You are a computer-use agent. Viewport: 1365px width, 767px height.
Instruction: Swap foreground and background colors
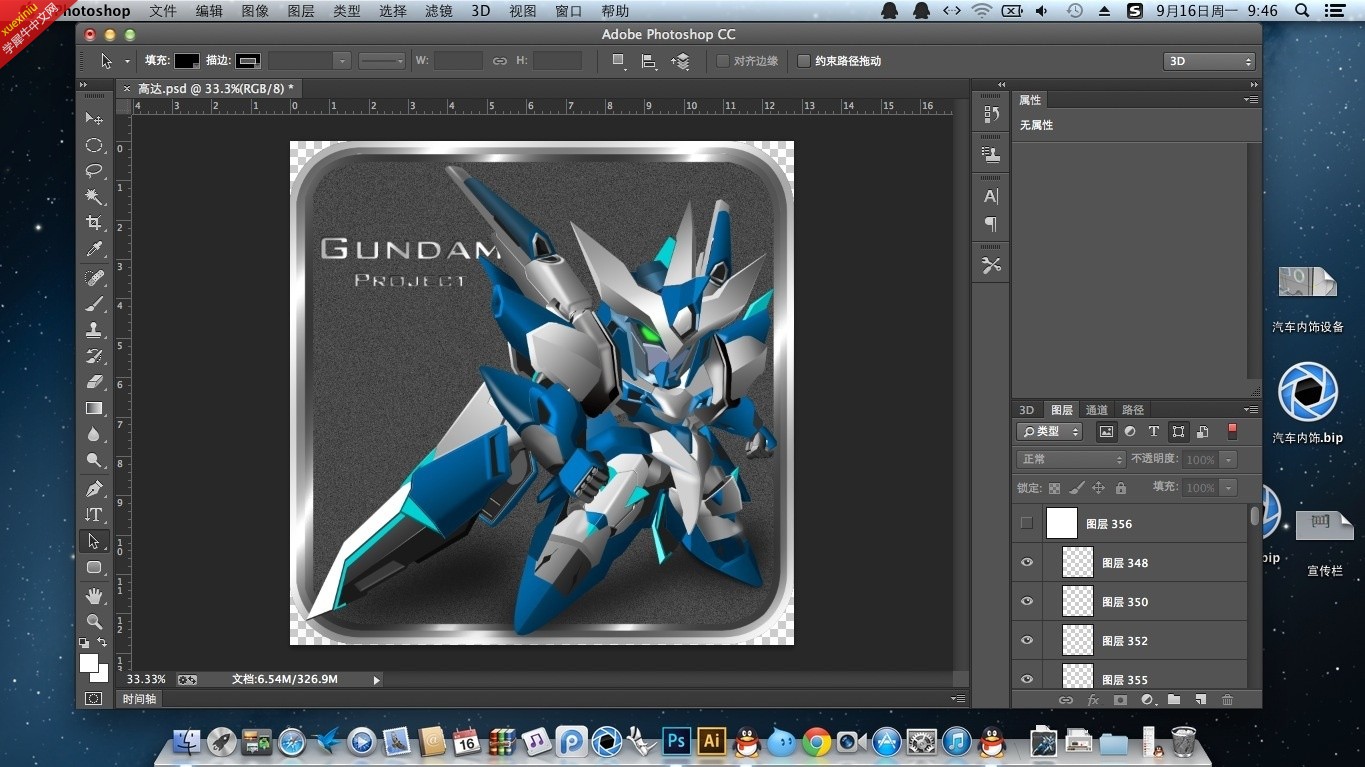tap(102, 642)
